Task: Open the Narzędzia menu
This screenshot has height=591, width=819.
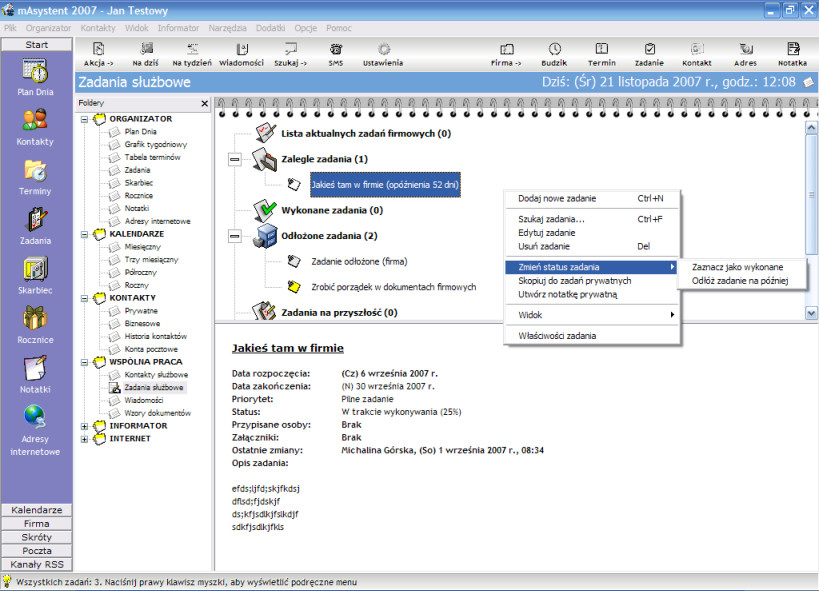Action: (x=227, y=28)
